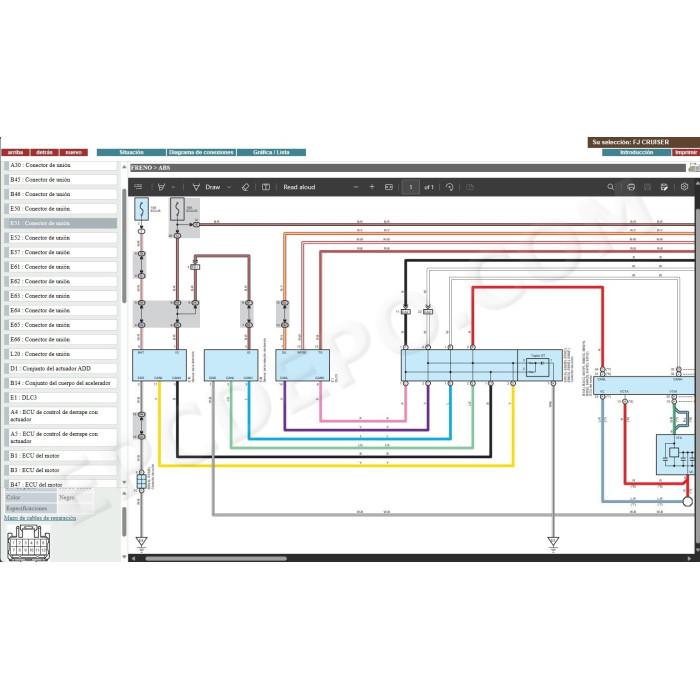Select E1 : DLC3 entry
This screenshot has height=700, width=700.
[62, 397]
